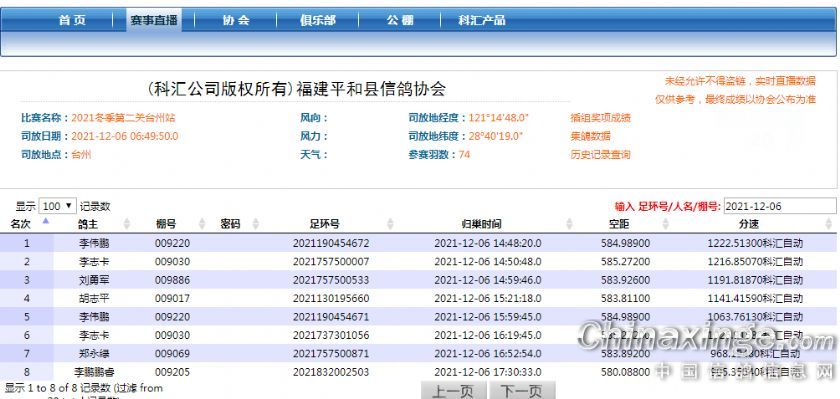Click 李志卡 in rank 2 row

94,261
